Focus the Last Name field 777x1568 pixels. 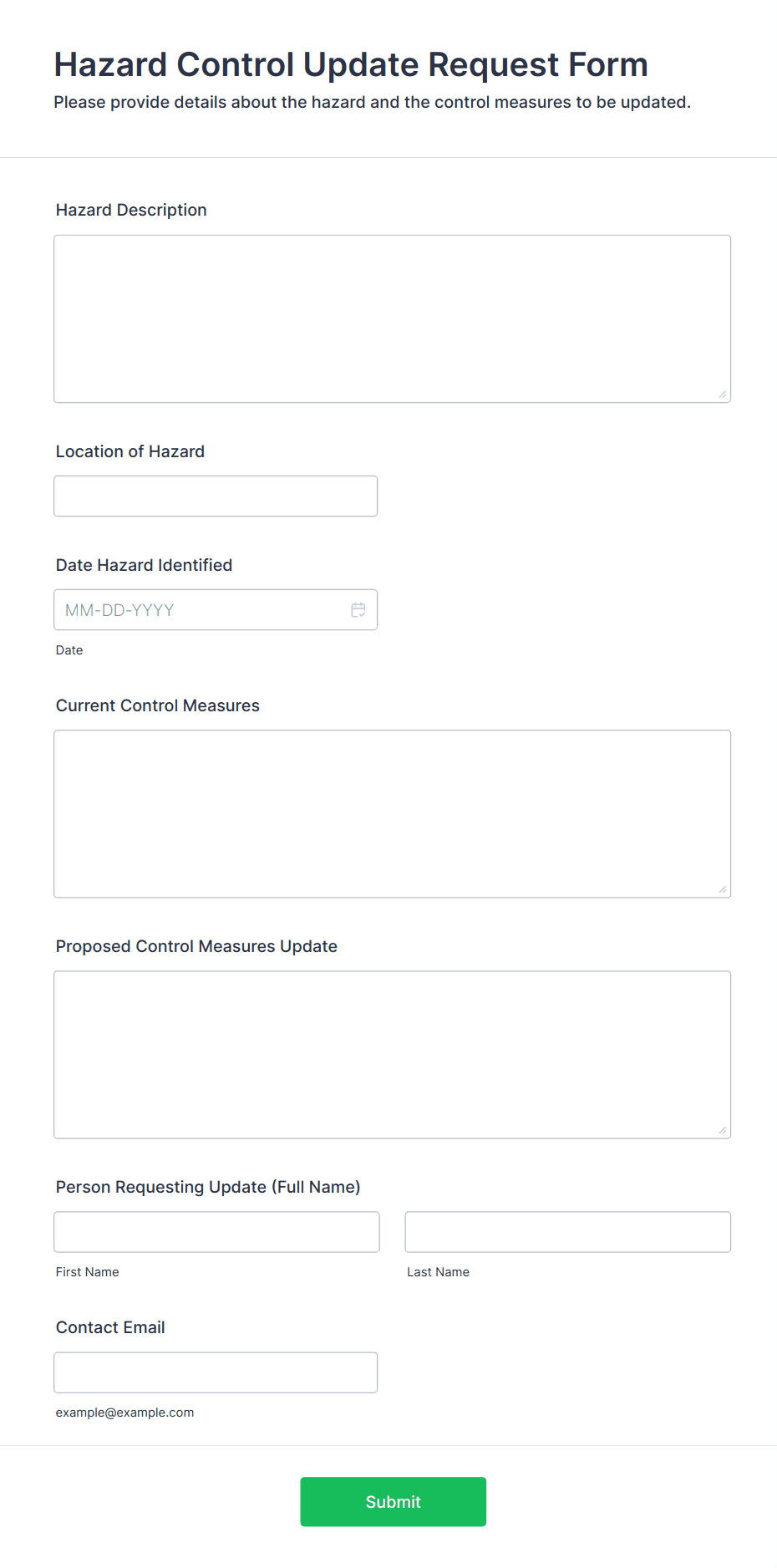[568, 1232]
